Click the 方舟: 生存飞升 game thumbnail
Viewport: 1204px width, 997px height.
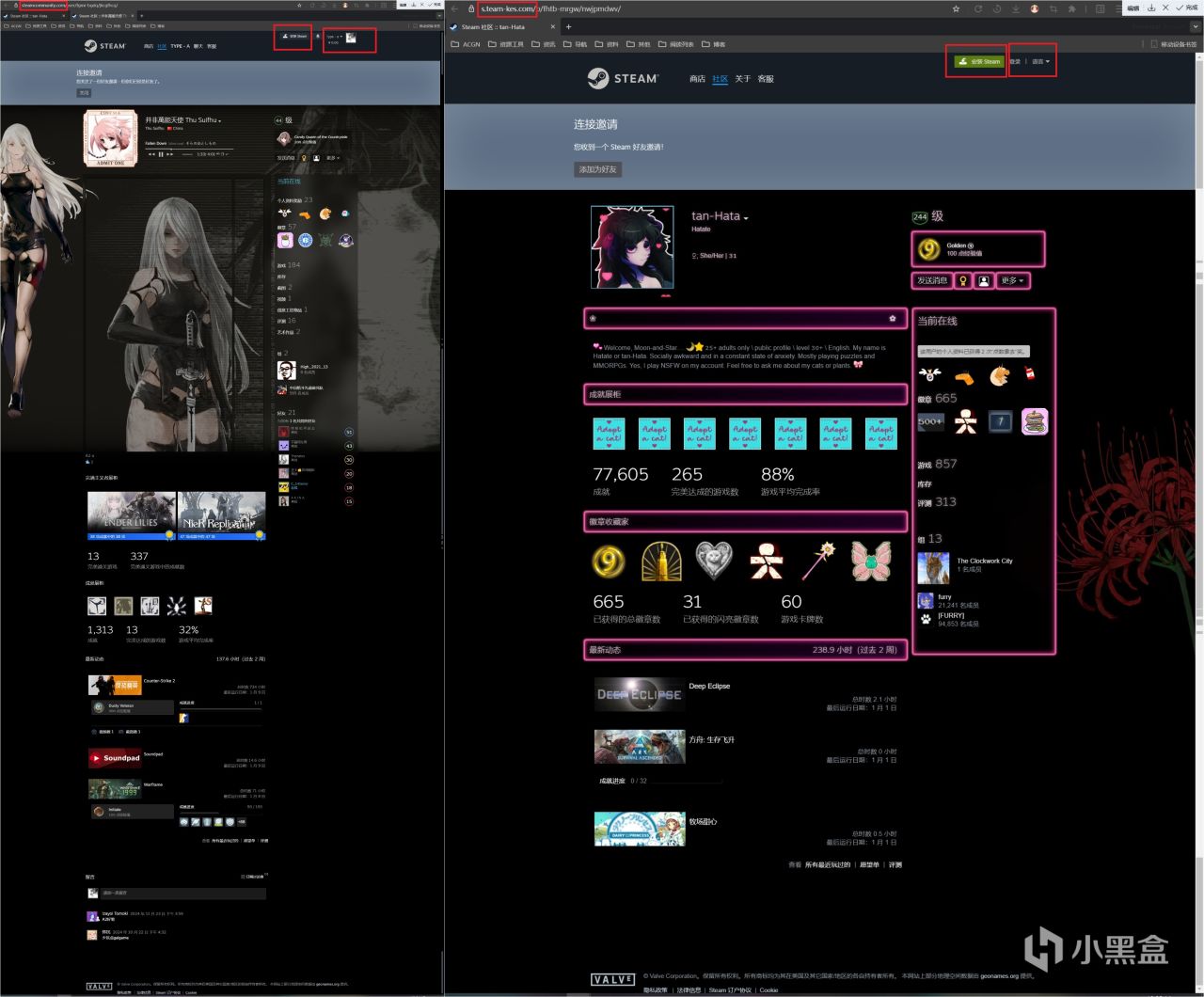click(x=639, y=747)
